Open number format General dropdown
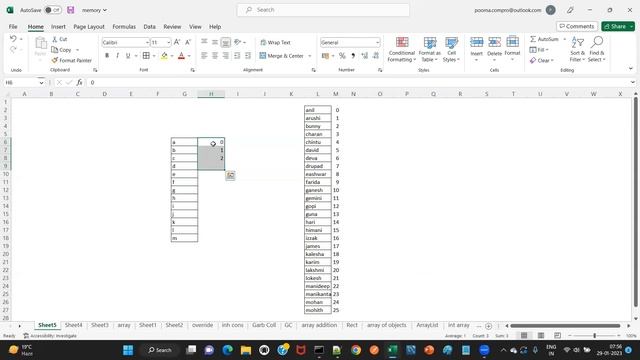The width and height of the screenshot is (640, 360). 378,42
